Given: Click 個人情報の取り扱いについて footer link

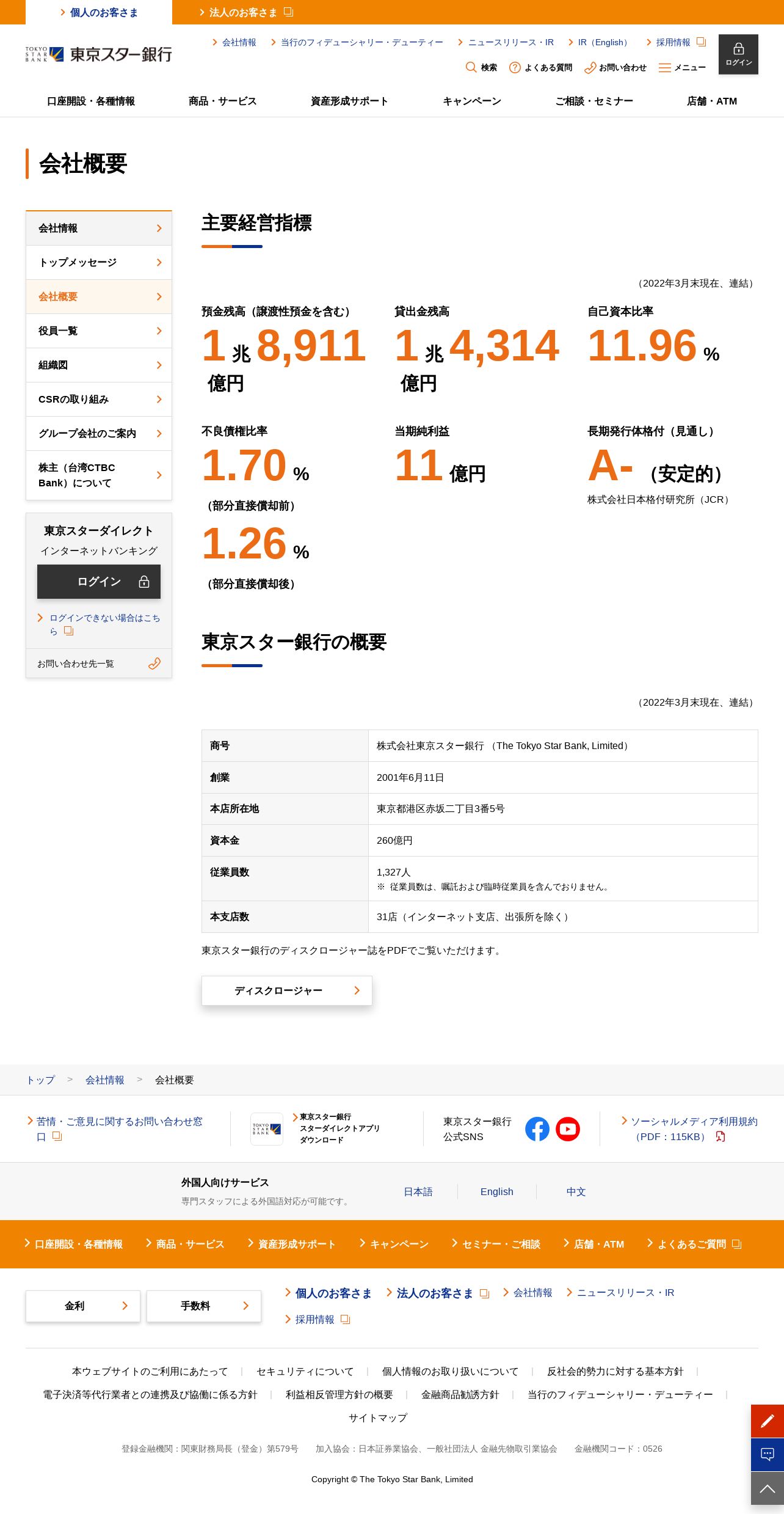Looking at the screenshot, I should coord(450,1372).
